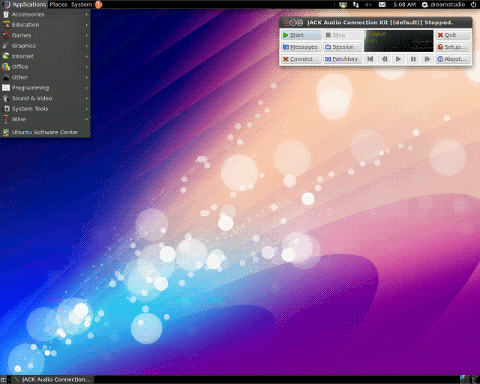Show the About JACK dialog
Image resolution: width=480 pixels, height=384 pixels.
pyautogui.click(x=453, y=59)
